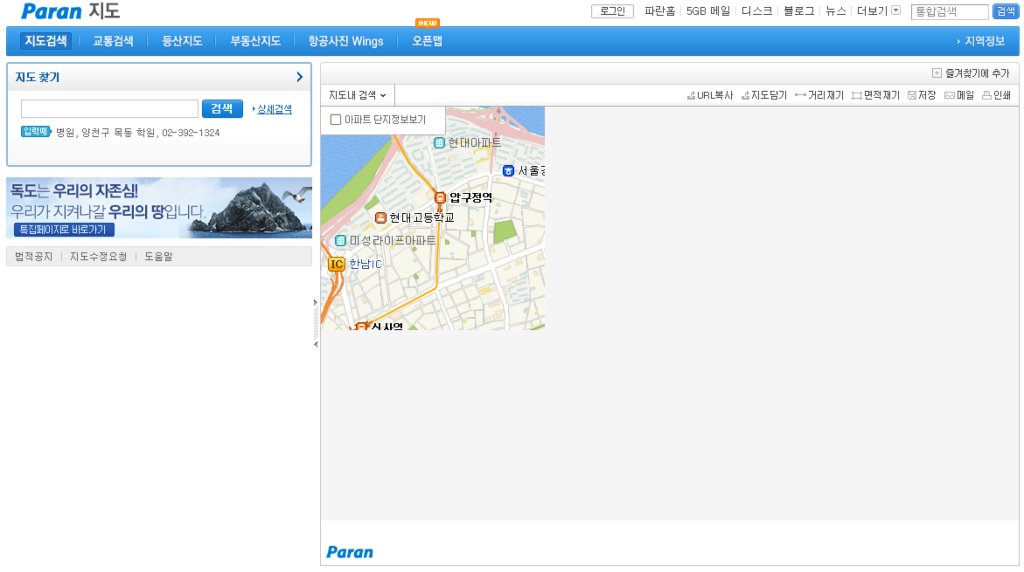Click the Paran 지도 logo
This screenshot has height=572, width=1024.
pyautogui.click(x=70, y=11)
